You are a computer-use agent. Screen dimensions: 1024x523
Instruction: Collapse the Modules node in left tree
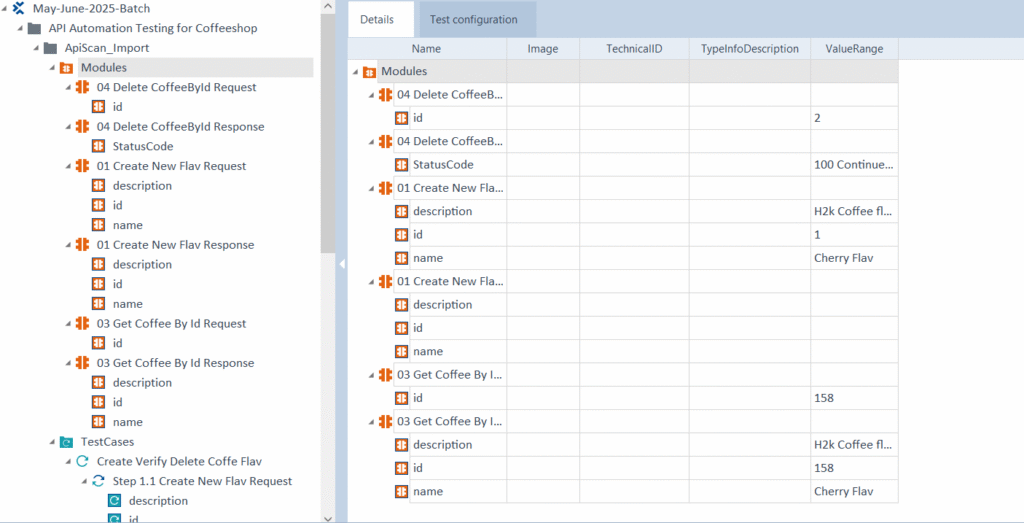[52, 69]
